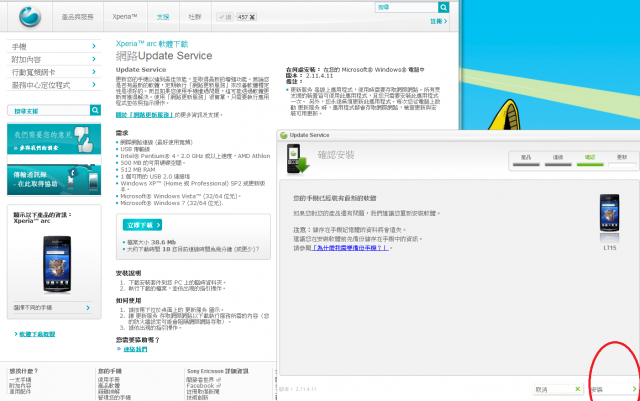Select the first step tab in Update Service
This screenshot has width=640, height=401.
(526, 160)
